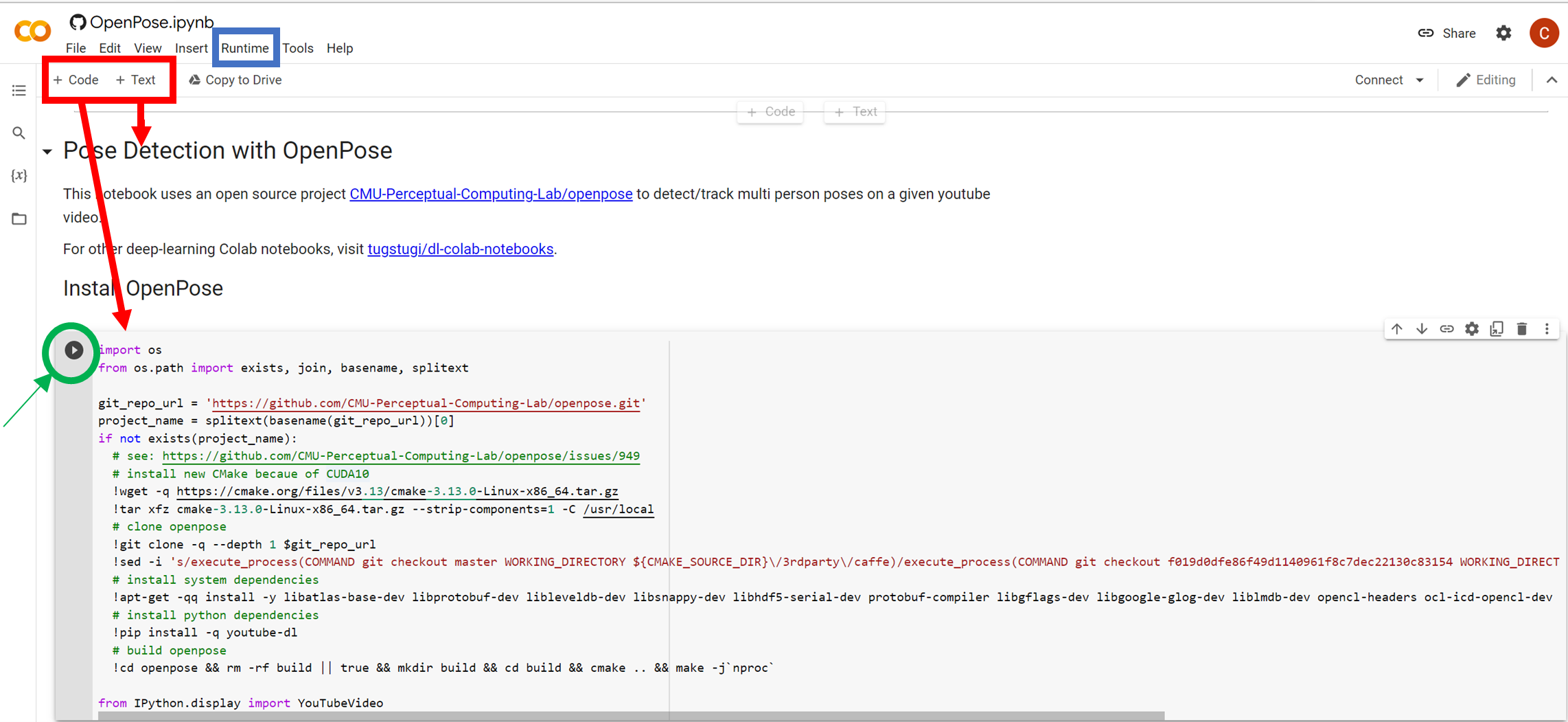Viewport: 1568px width, 722px height.
Task: Click the Colab logo
Action: pos(32,32)
